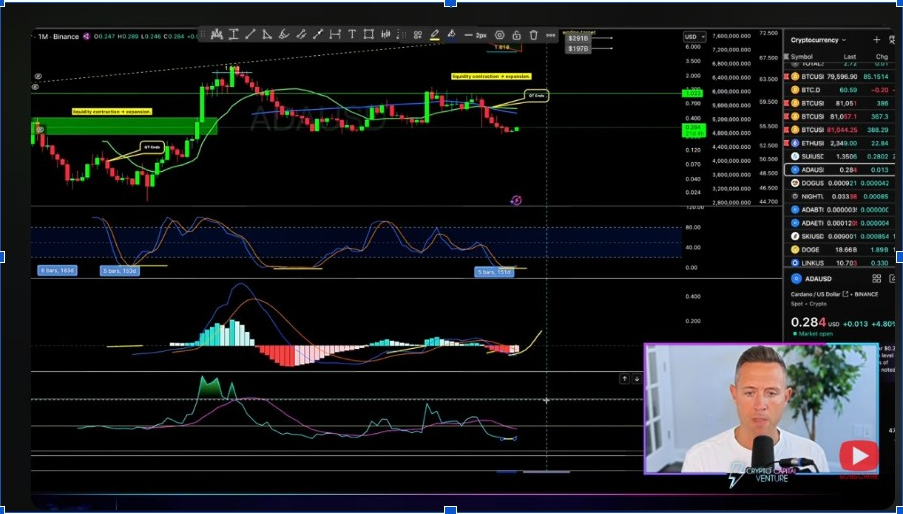Select the BTC.D watchlist row
The image size is (903, 514).
click(x=841, y=90)
